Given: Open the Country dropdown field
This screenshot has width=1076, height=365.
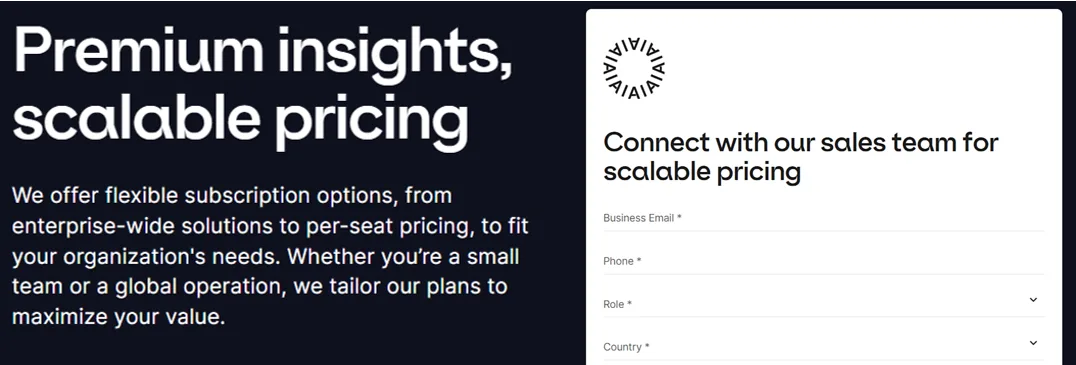Looking at the screenshot, I should coord(823,346).
